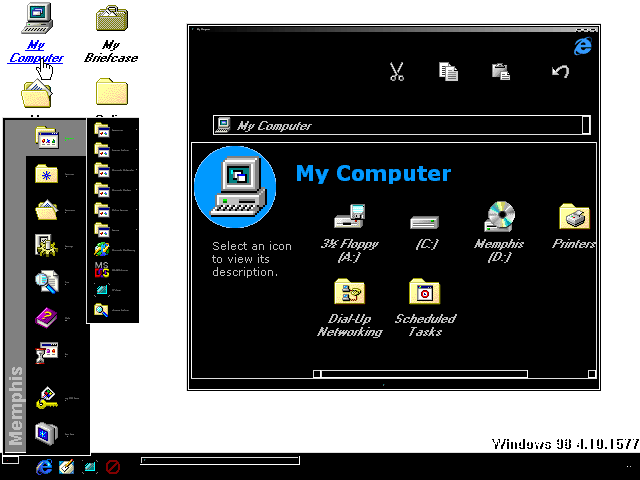Select the 3½ Floppy (A:) drive icon
Screen dimensions: 640x480
349,233
